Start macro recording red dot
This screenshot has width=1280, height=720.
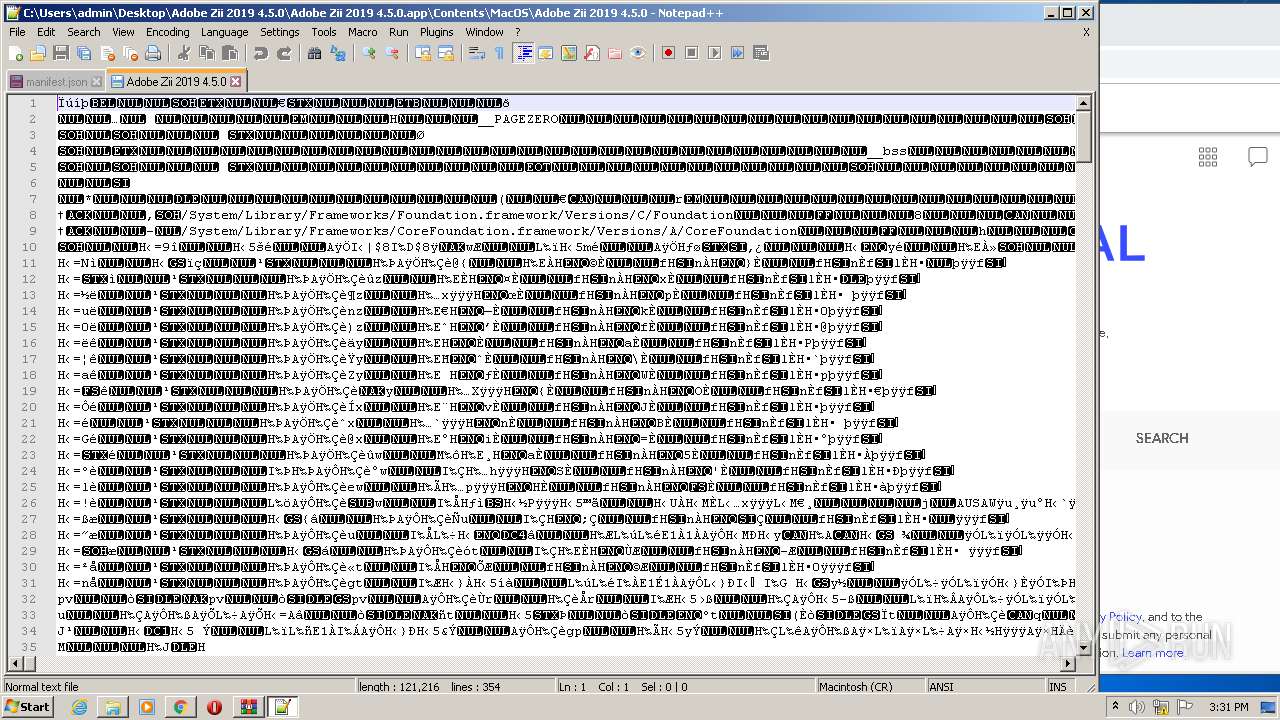click(668, 53)
